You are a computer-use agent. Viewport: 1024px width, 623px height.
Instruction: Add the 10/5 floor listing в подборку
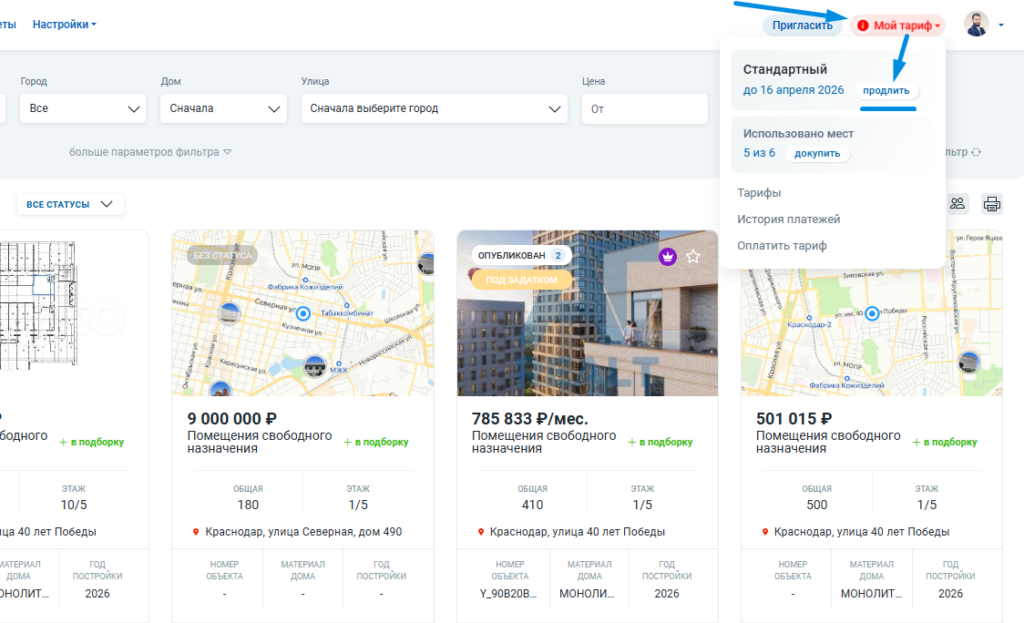[x=91, y=442]
